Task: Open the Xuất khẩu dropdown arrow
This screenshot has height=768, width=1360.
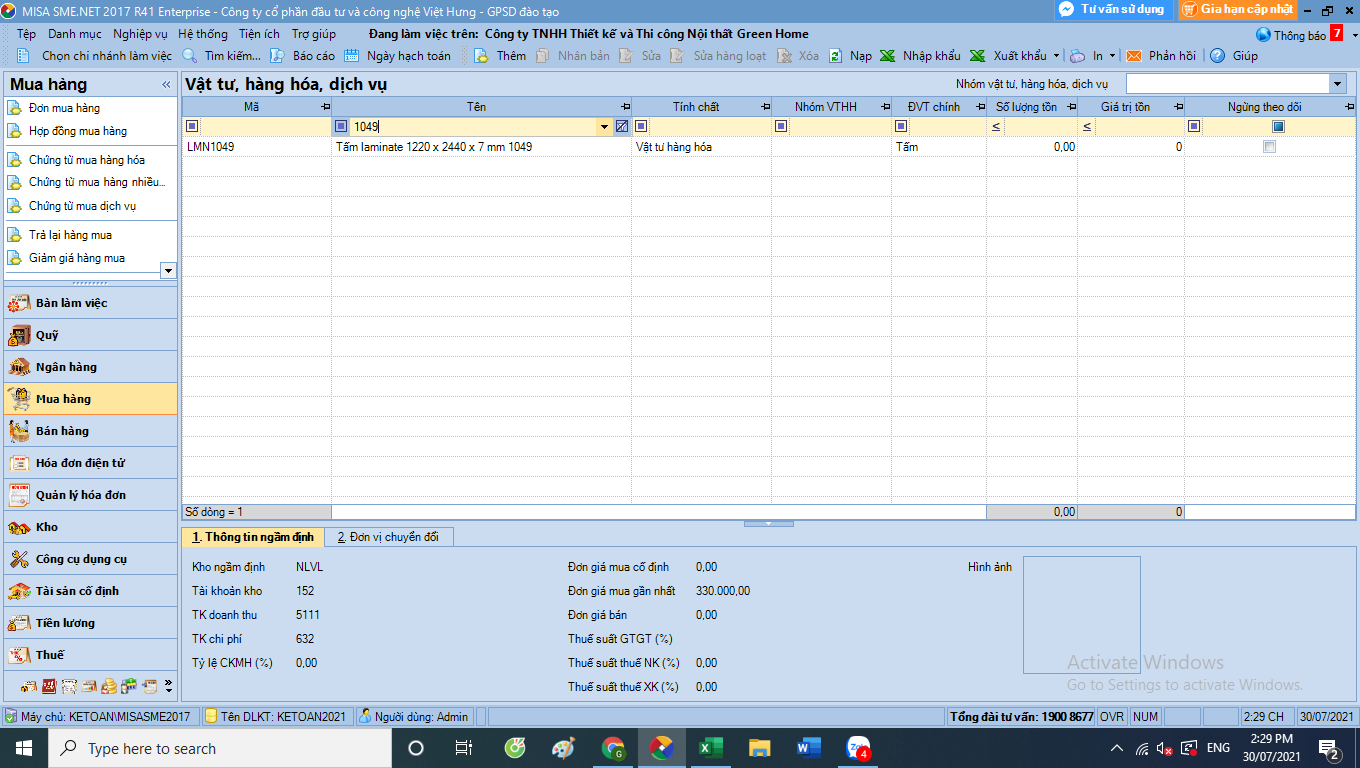Action: click(1056, 56)
